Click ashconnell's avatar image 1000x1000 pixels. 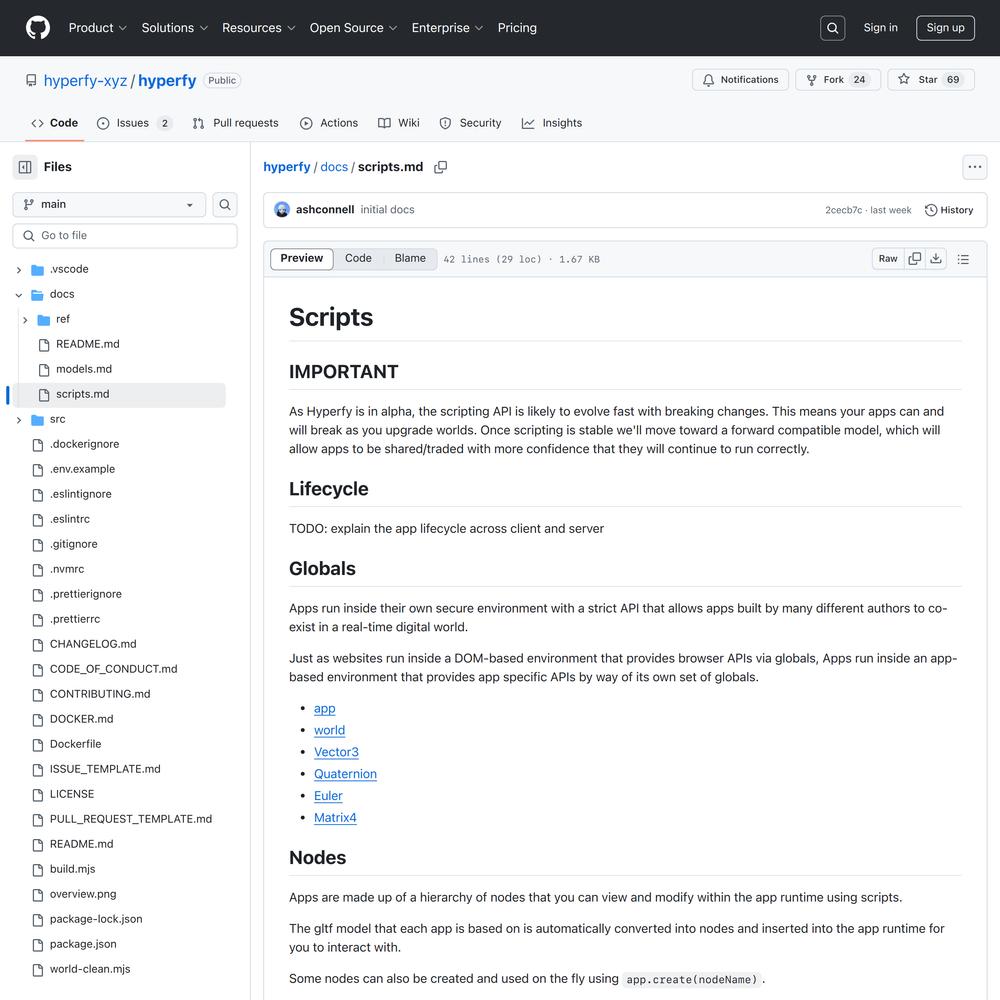pyautogui.click(x=282, y=210)
